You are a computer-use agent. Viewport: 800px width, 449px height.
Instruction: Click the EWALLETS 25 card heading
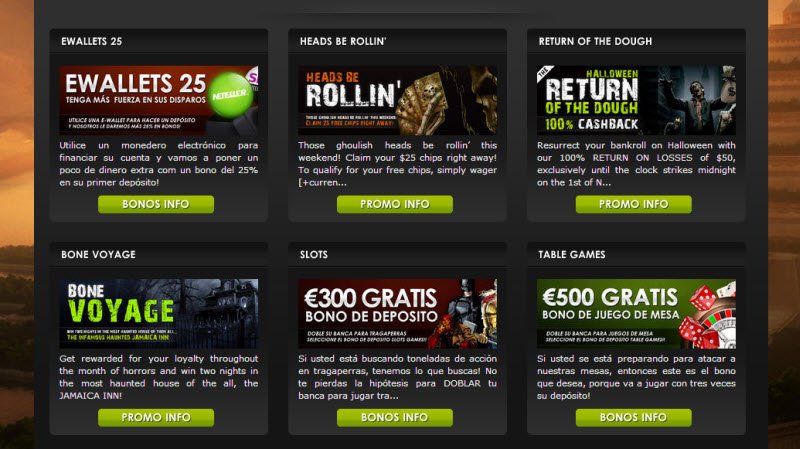coord(92,41)
